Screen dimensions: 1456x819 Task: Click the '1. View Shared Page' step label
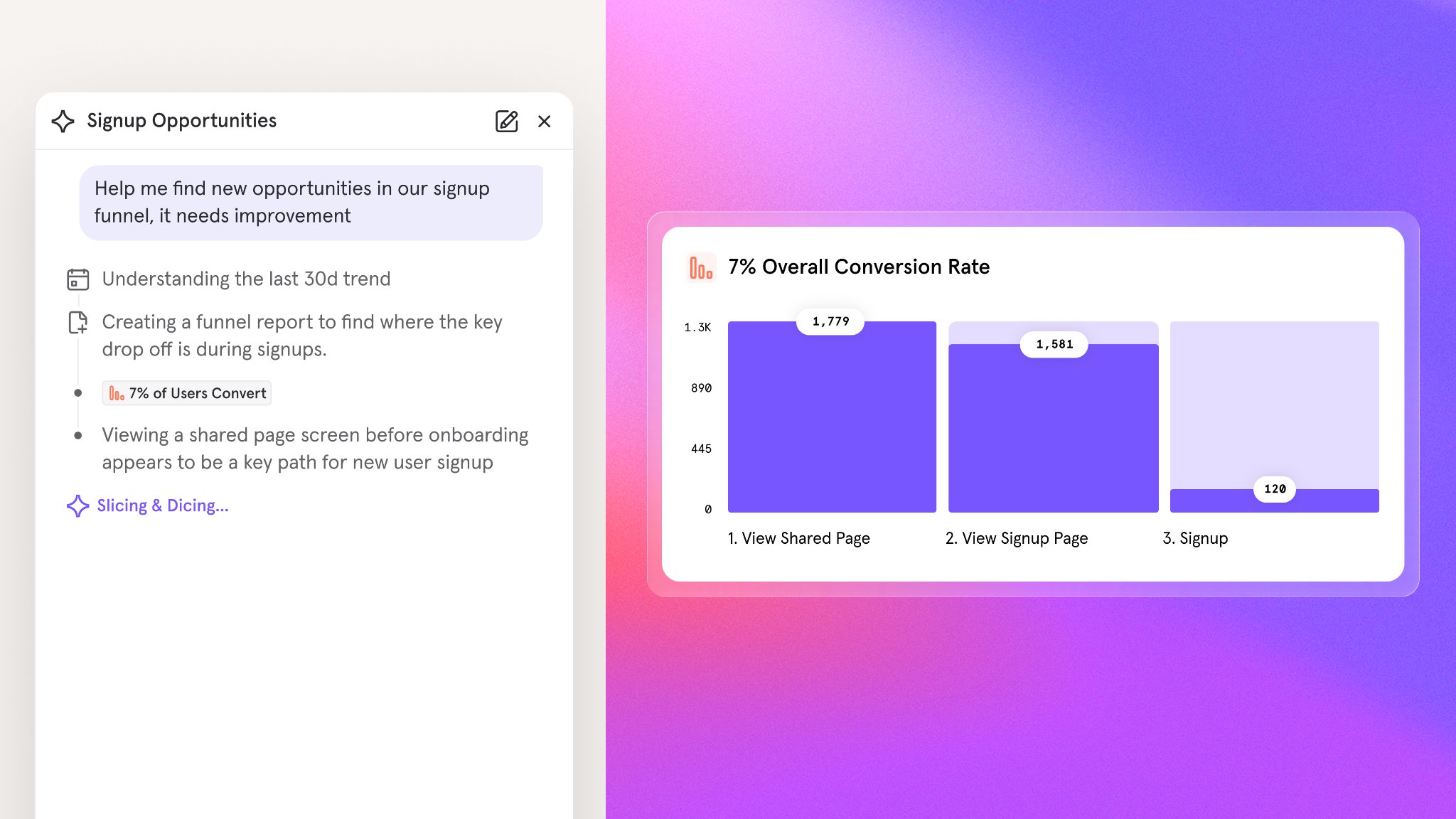pyautogui.click(x=799, y=538)
